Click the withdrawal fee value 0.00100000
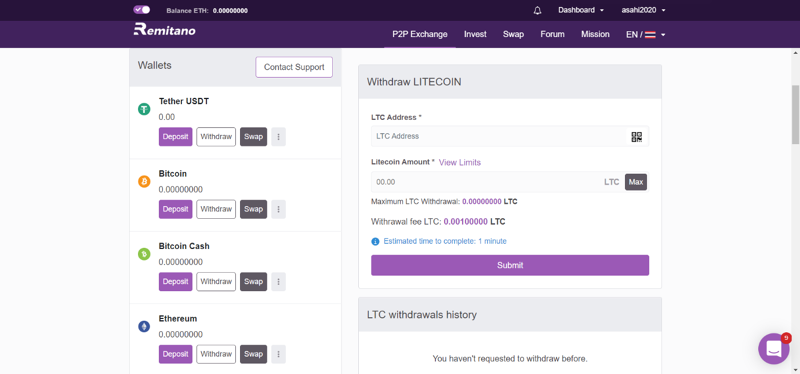800x374 pixels. point(466,222)
